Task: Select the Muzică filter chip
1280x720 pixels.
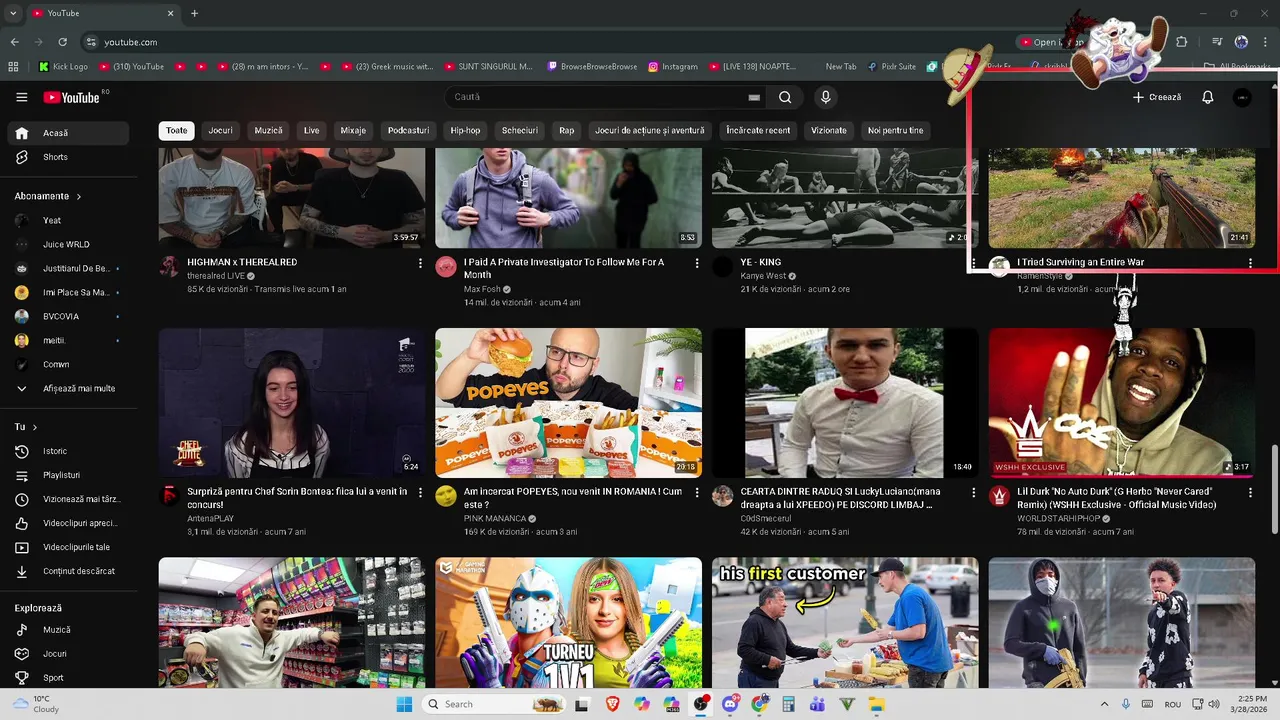Action: coord(268,130)
